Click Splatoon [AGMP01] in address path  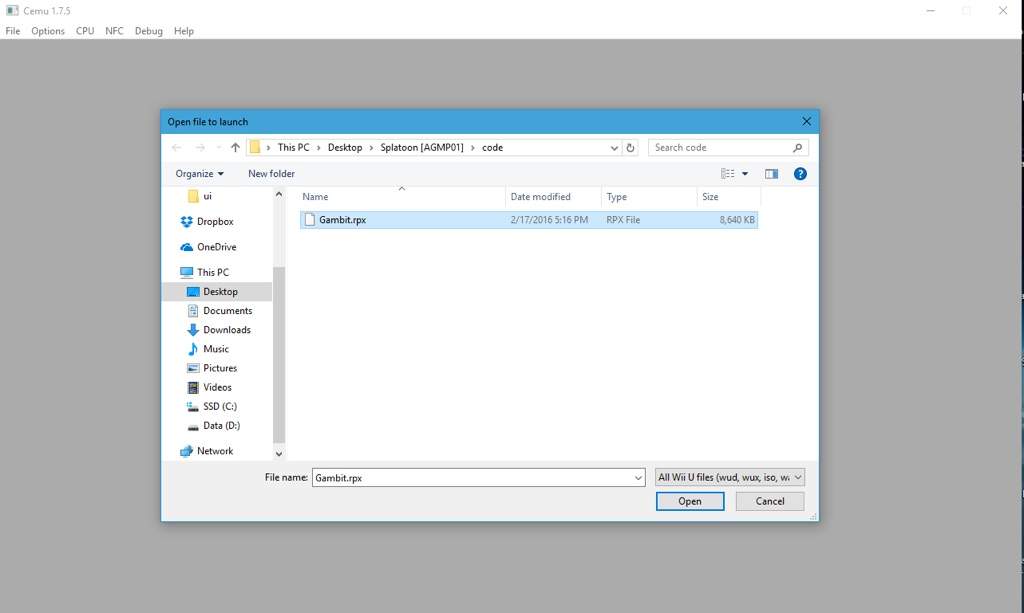tap(422, 148)
